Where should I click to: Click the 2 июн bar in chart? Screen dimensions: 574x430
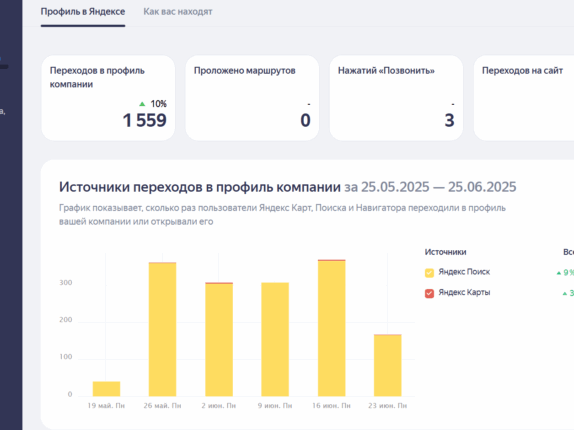219,339
